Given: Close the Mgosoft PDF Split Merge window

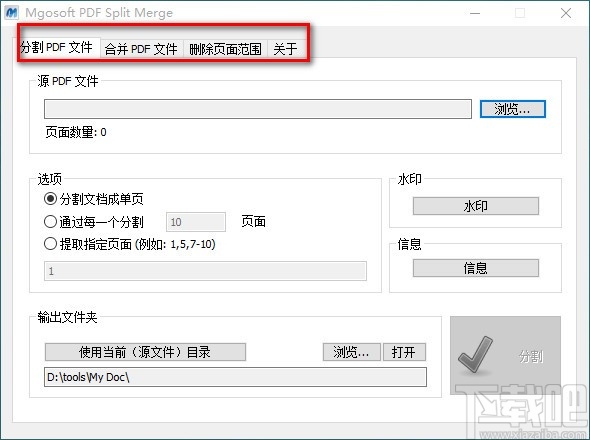Looking at the screenshot, I should (566, 13).
